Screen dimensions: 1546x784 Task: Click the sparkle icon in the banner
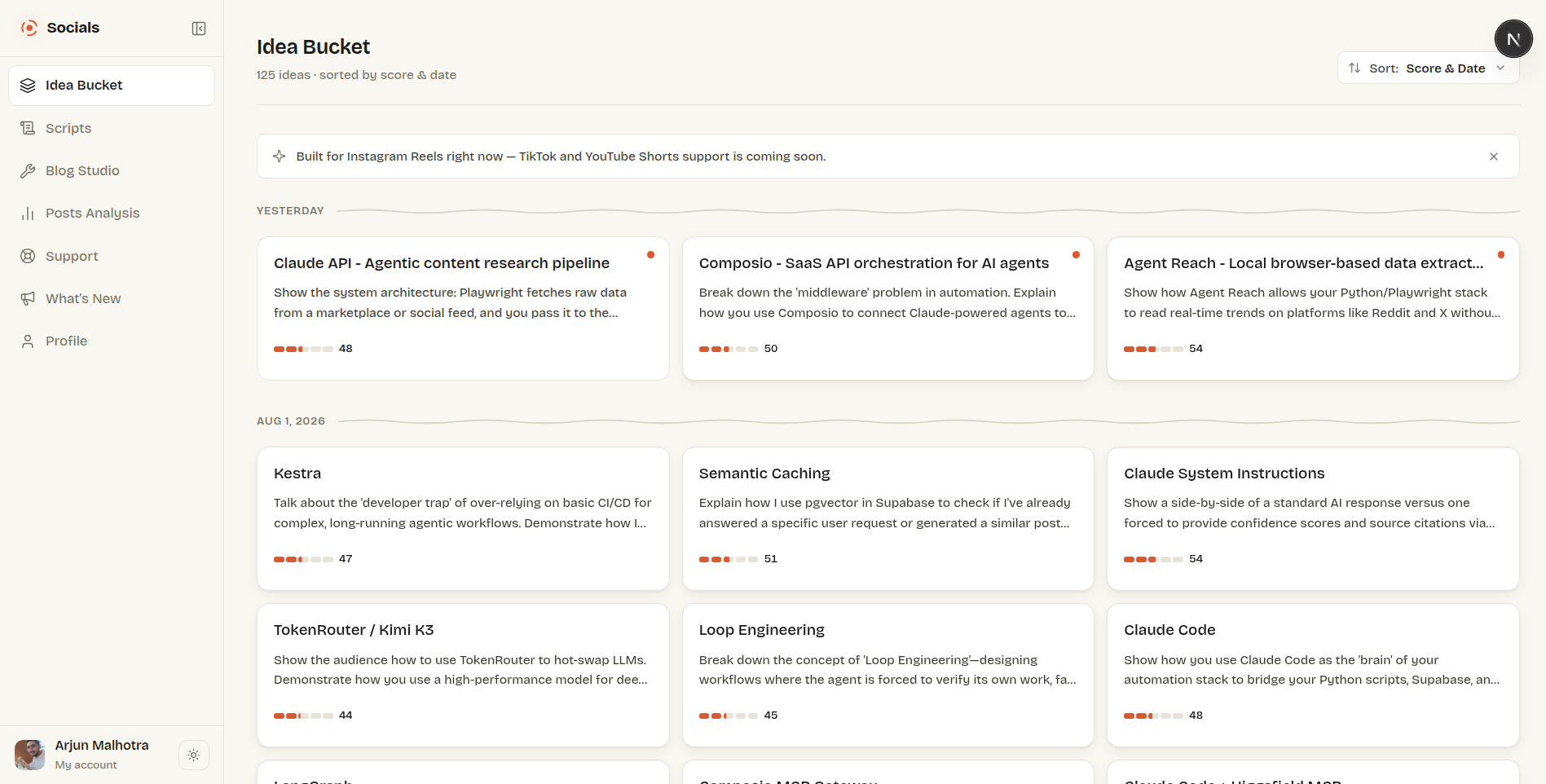click(x=279, y=156)
